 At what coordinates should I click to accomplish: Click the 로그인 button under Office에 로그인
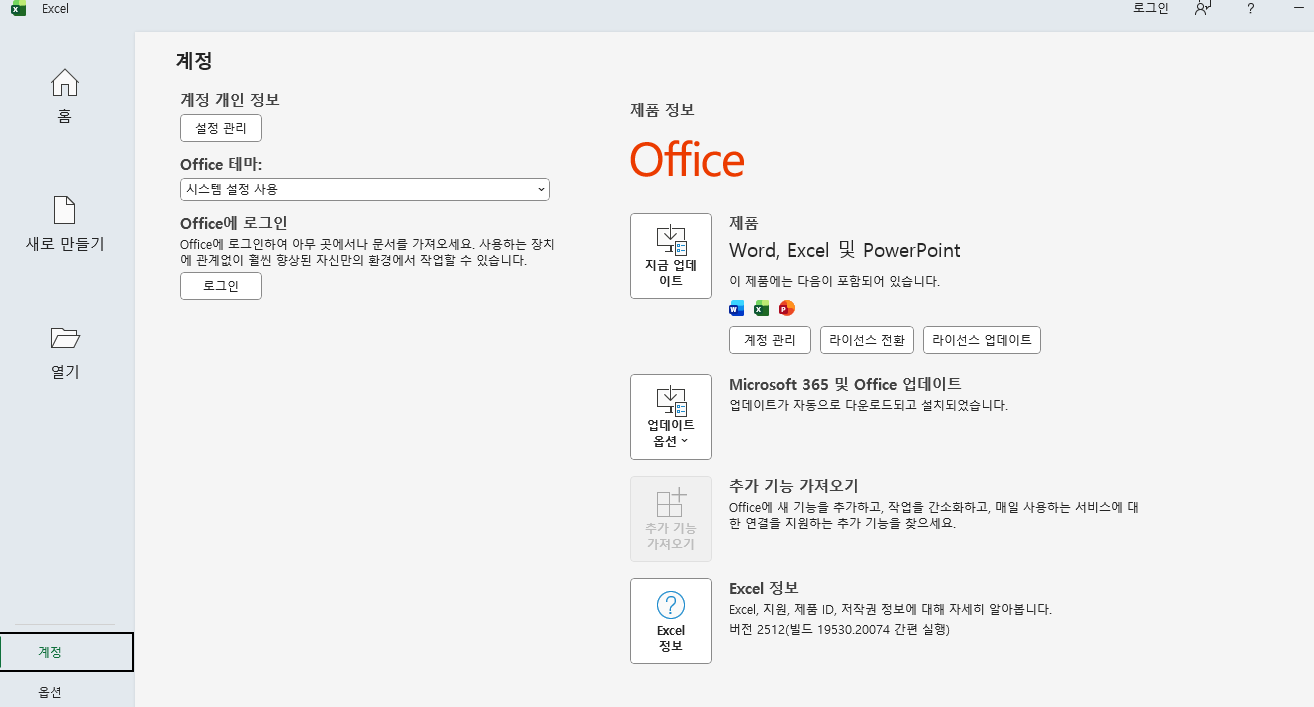(221, 286)
